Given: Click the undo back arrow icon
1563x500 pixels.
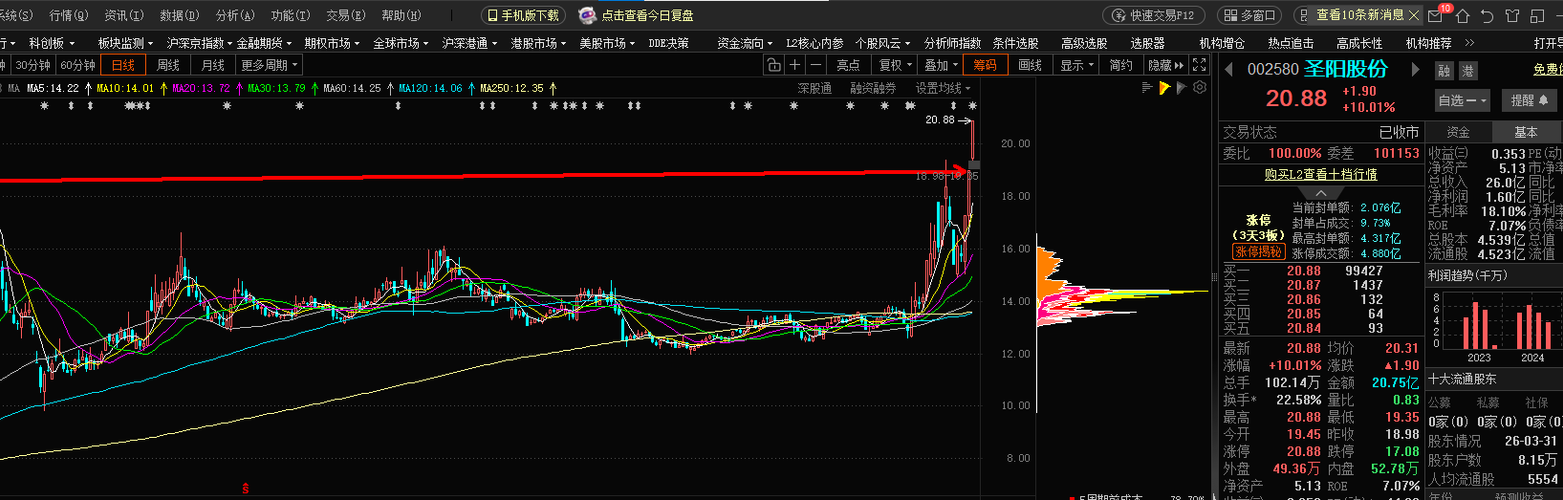Looking at the screenshot, I should point(1488,15).
